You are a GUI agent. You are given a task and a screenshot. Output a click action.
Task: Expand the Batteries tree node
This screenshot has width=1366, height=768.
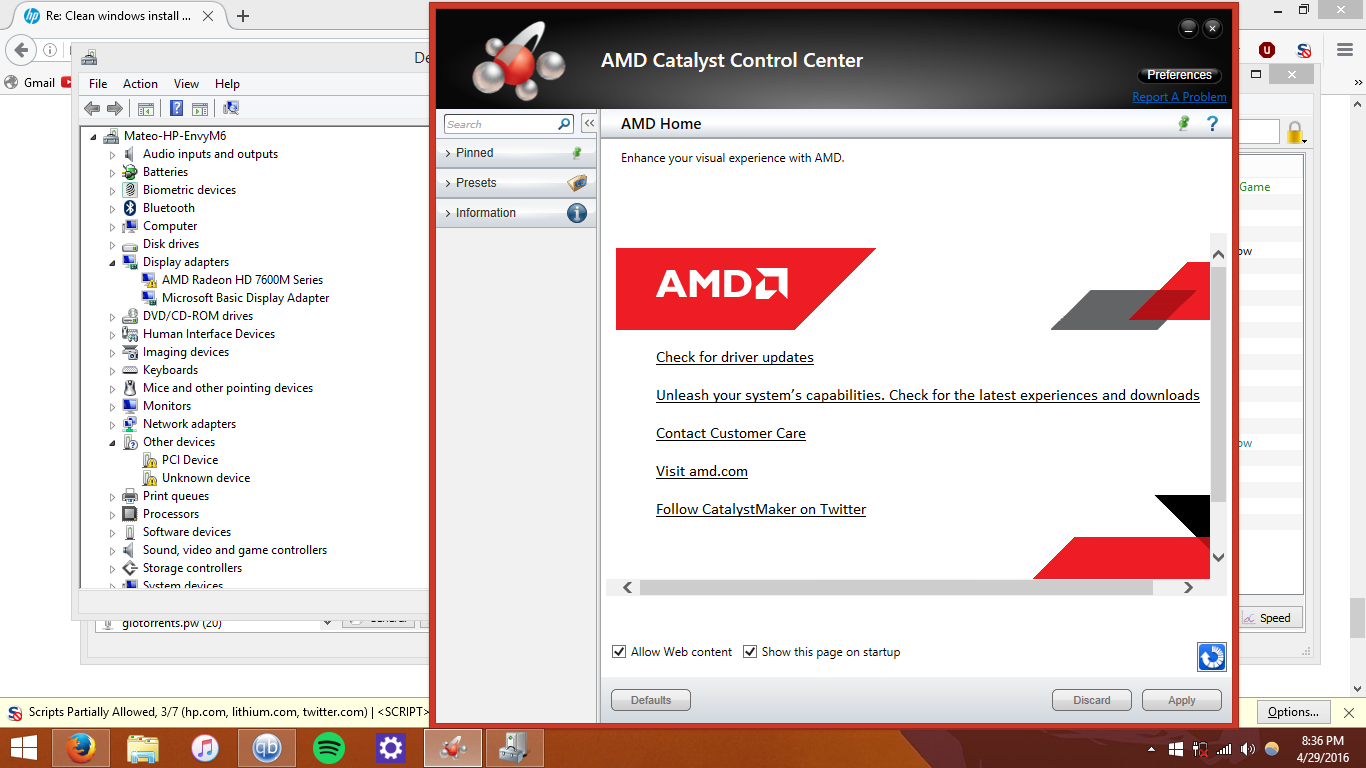[113, 172]
